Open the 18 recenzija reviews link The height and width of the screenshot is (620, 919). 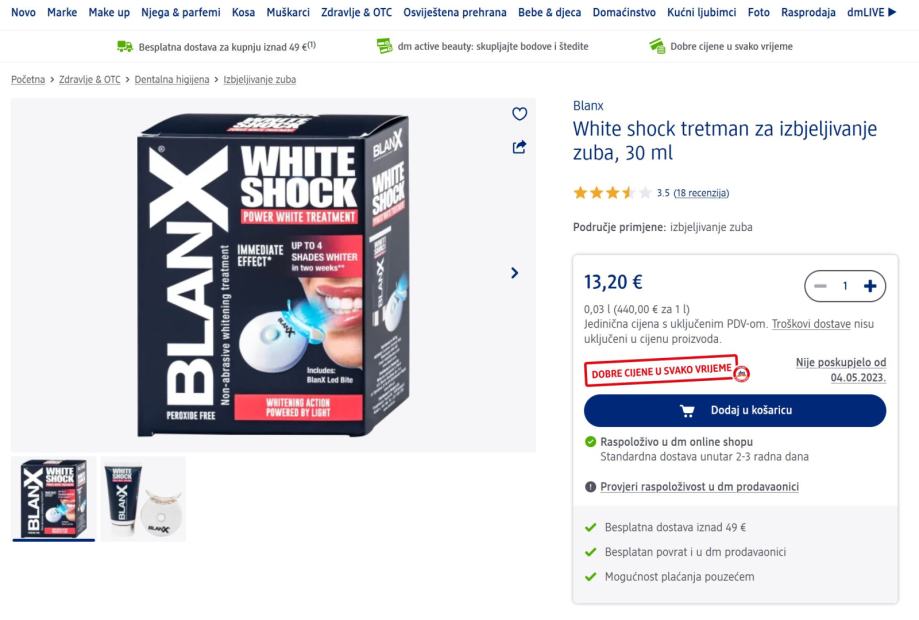point(701,193)
